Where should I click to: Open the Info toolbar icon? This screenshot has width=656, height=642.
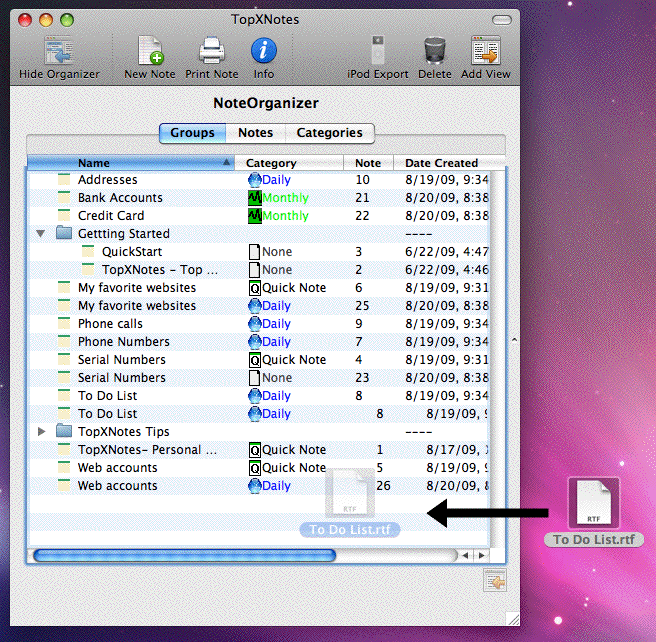click(264, 50)
